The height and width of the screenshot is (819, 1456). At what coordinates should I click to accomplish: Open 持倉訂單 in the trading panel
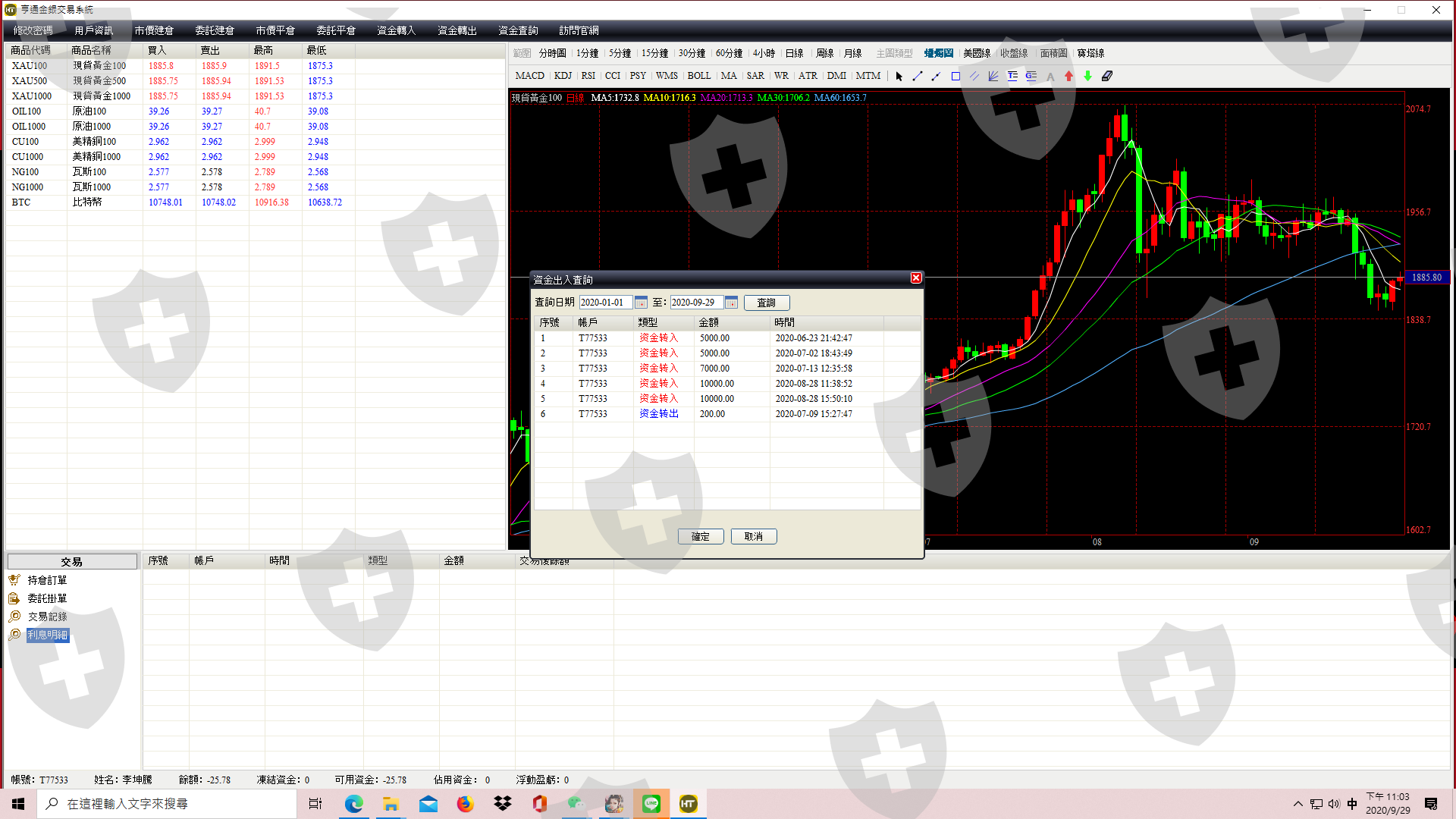point(47,580)
